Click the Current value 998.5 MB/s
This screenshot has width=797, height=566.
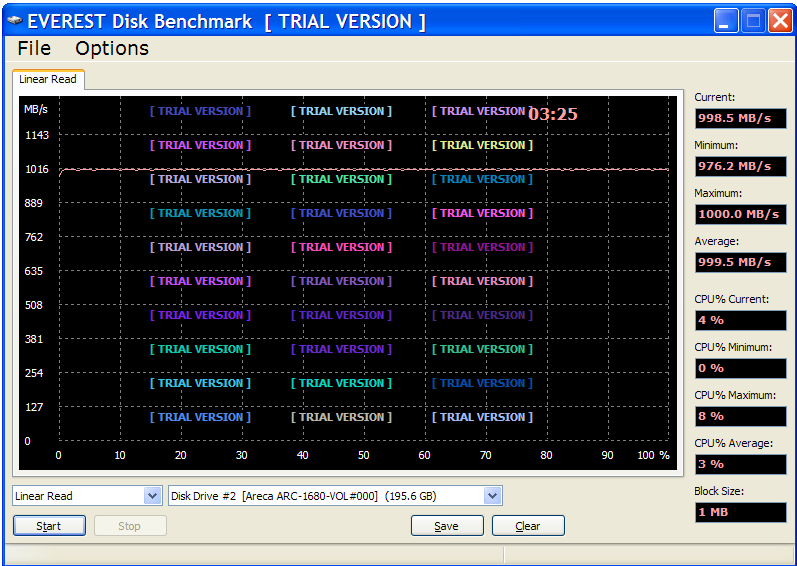(741, 118)
